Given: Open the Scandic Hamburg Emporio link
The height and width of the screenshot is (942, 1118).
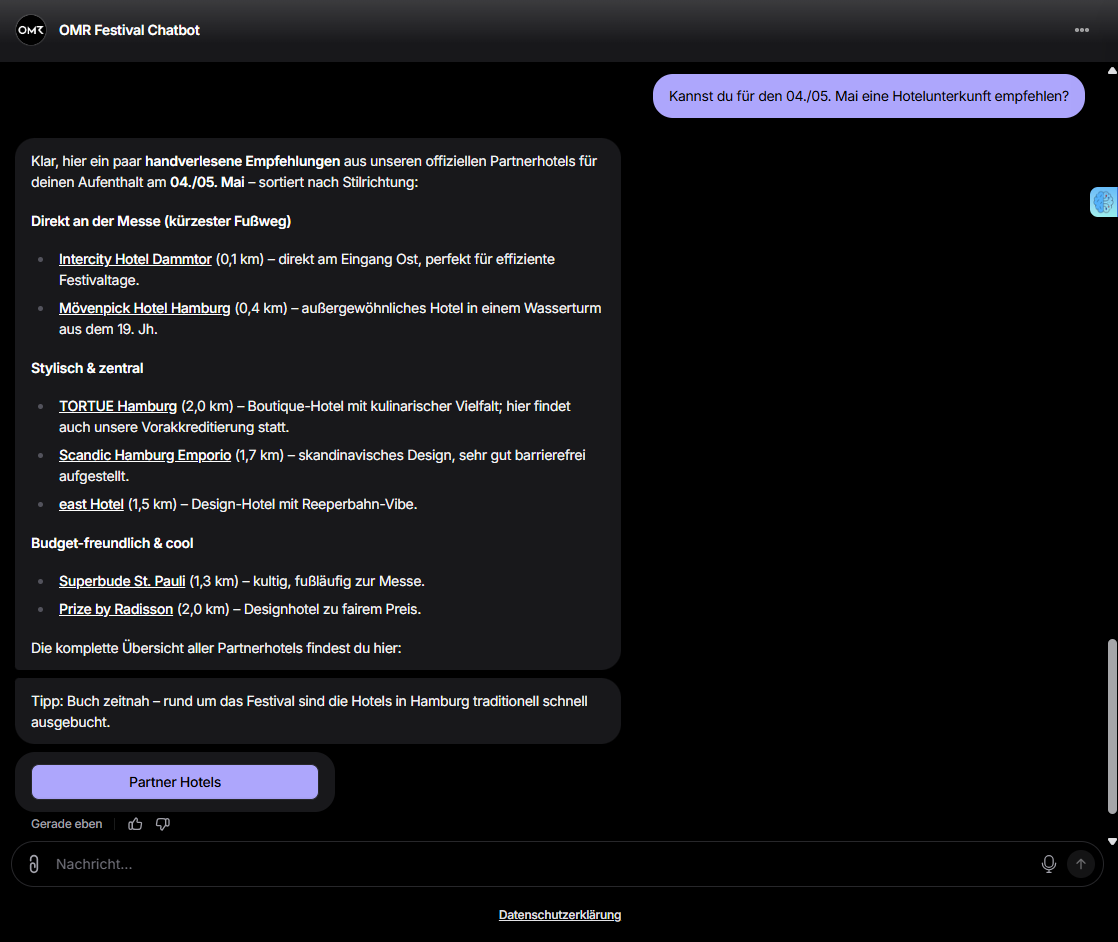Looking at the screenshot, I should (x=145, y=455).
